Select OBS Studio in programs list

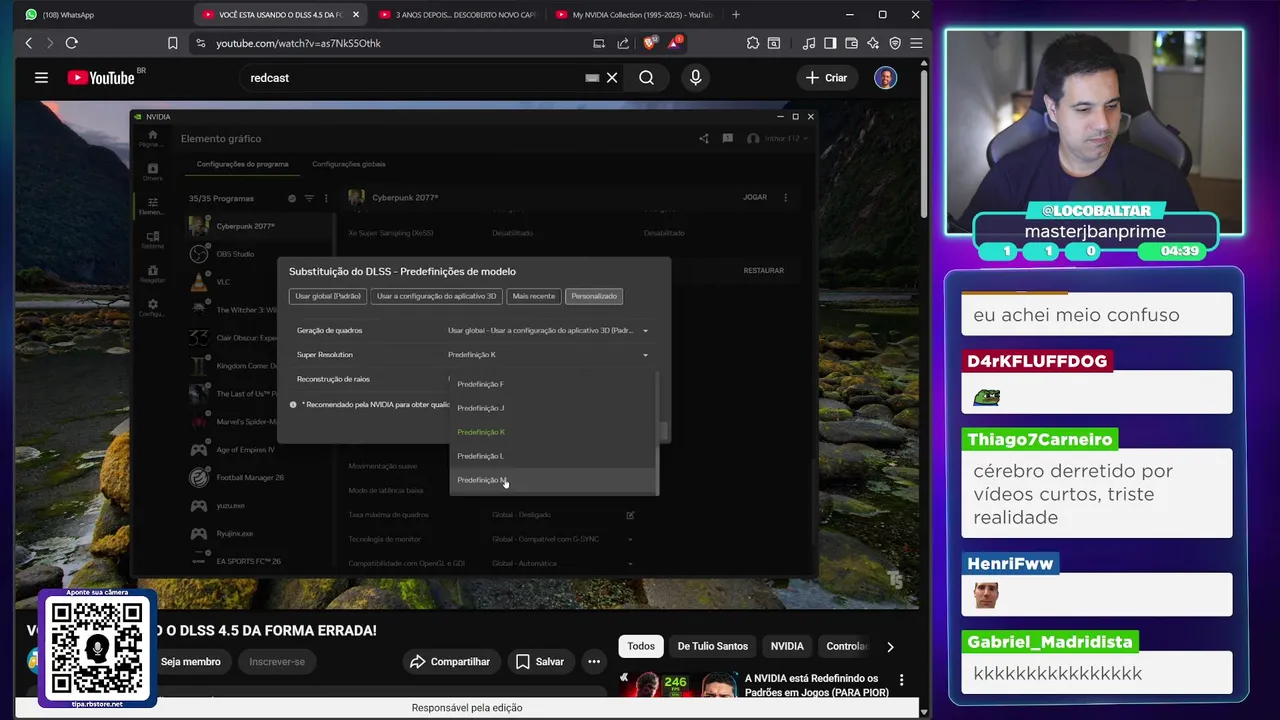(260, 254)
